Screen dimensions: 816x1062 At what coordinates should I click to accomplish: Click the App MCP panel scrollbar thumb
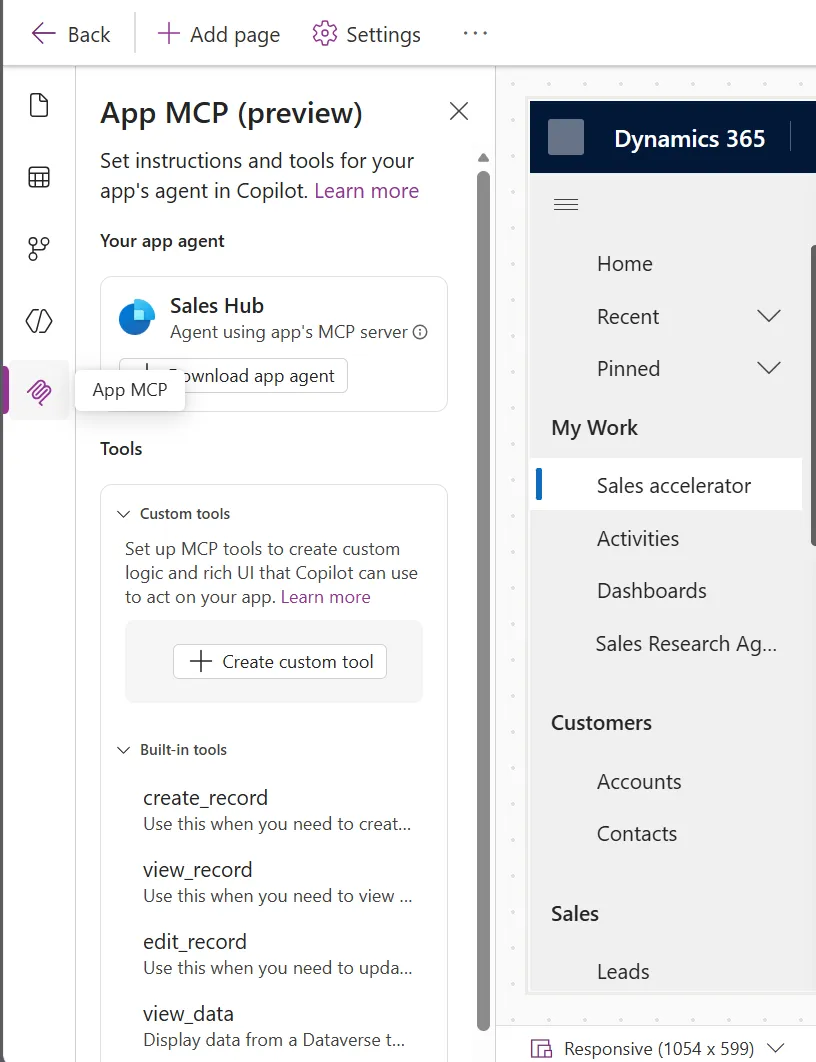tap(483, 601)
